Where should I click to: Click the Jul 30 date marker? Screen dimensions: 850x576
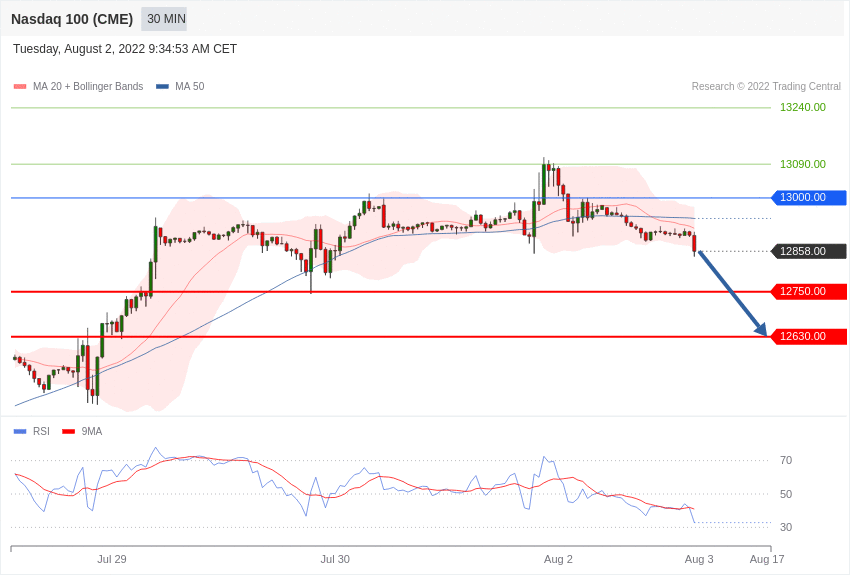coord(335,559)
